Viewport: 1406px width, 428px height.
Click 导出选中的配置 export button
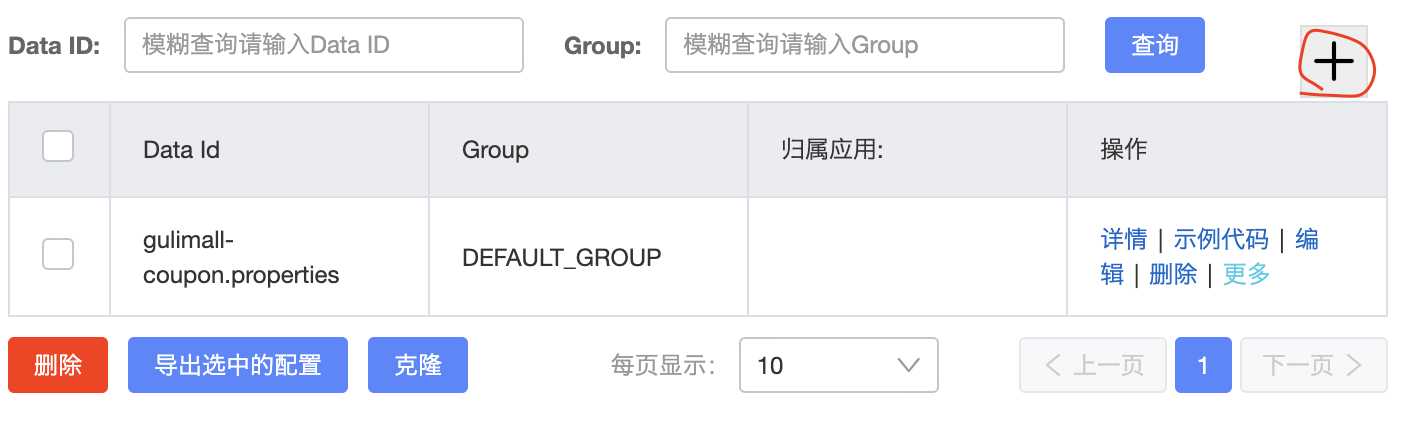[x=238, y=365]
